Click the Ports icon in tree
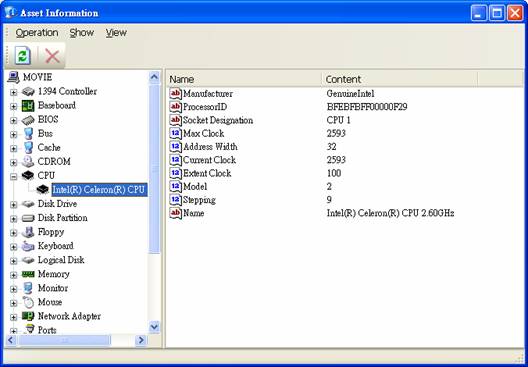The width and height of the screenshot is (528, 367). [30, 329]
